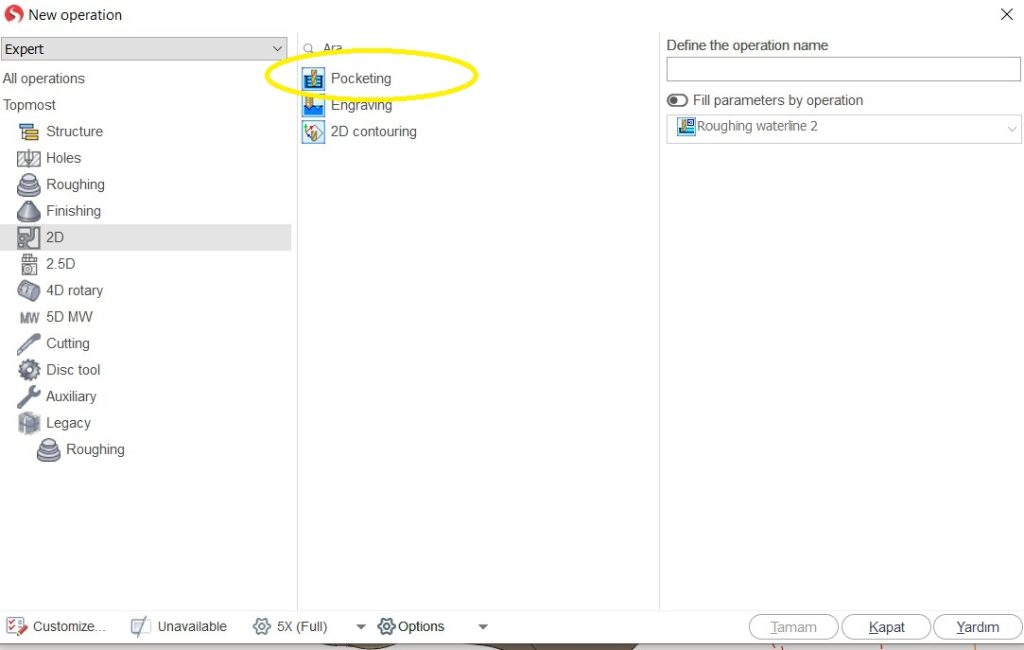
Task: Click the 4D rotary category icon
Action: pos(29,291)
